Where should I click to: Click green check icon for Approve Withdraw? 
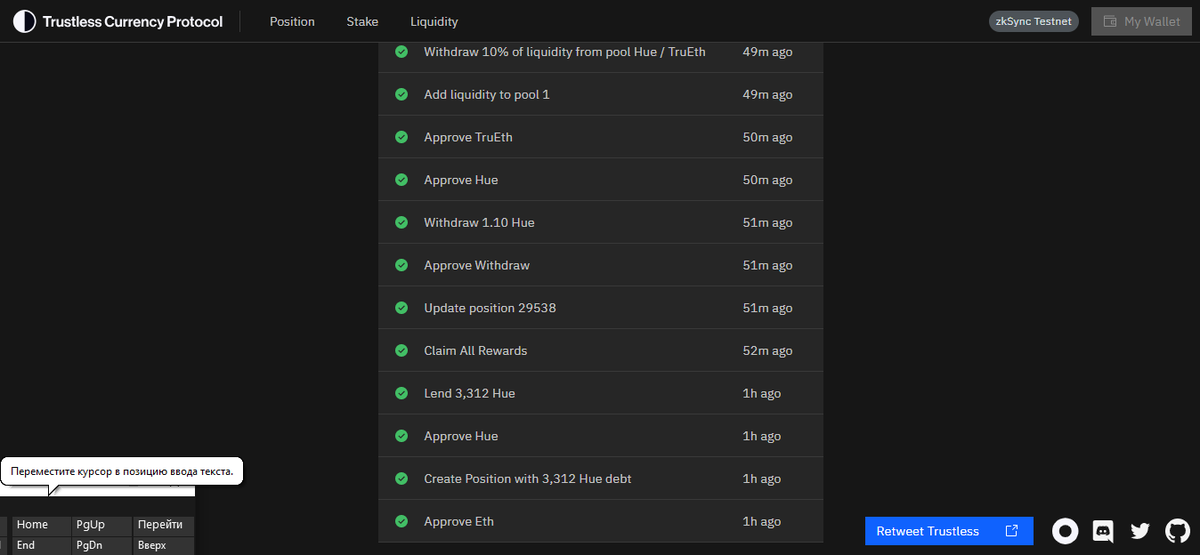tap(401, 265)
